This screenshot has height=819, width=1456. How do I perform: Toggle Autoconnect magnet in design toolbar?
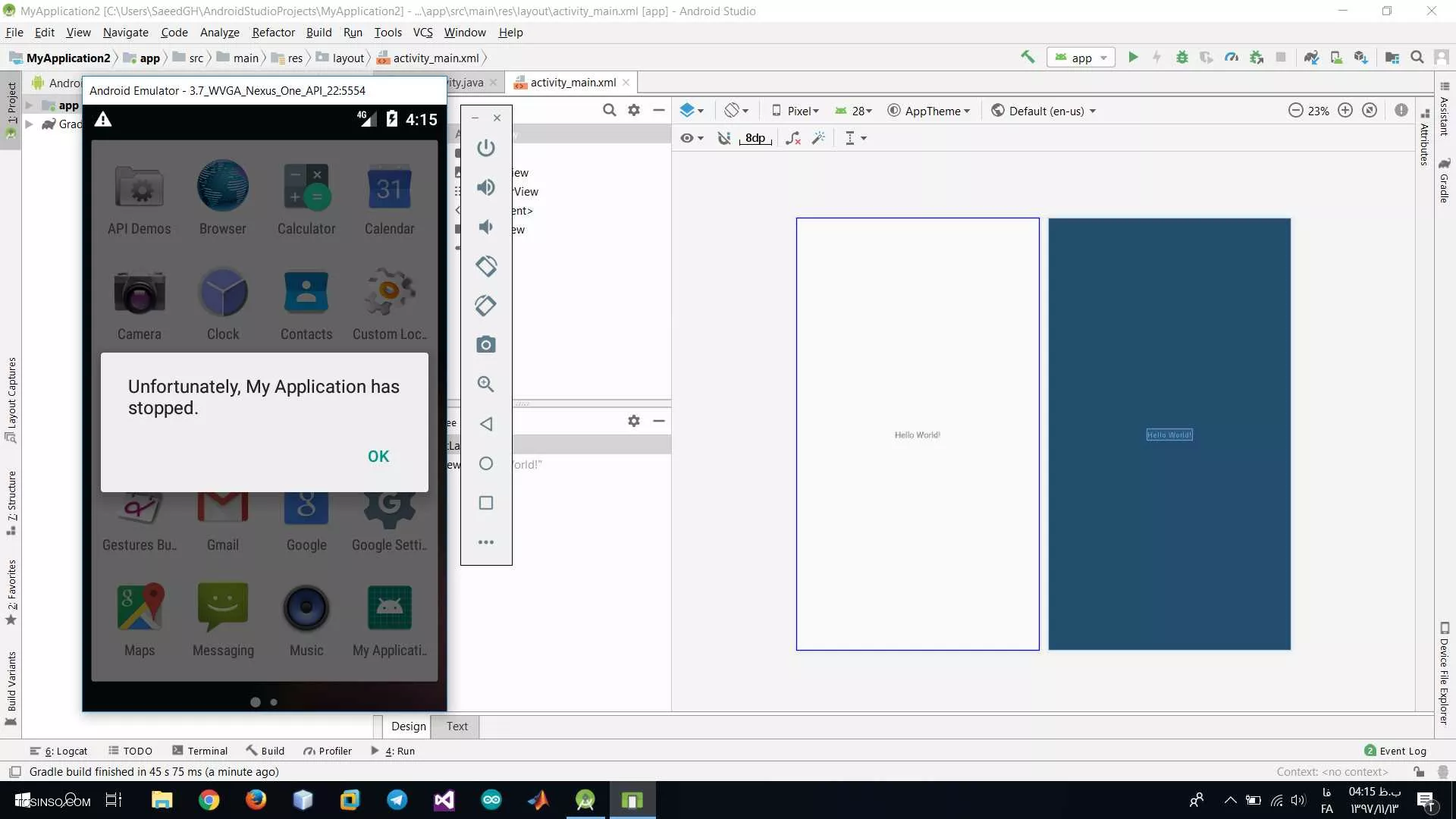click(724, 138)
